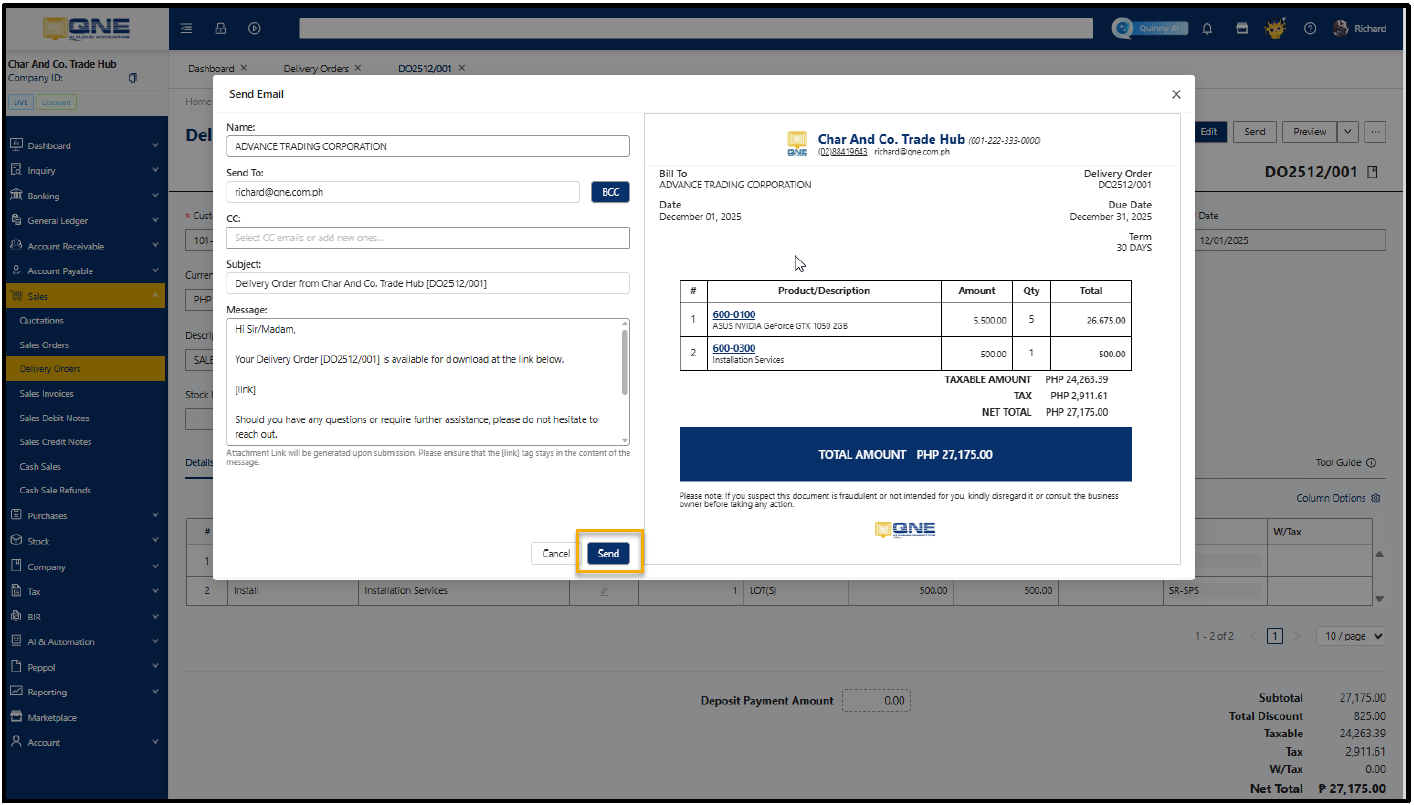Image resolution: width=1414 pixels, height=805 pixels.
Task: Click the Preview button
Action: coord(1309,132)
